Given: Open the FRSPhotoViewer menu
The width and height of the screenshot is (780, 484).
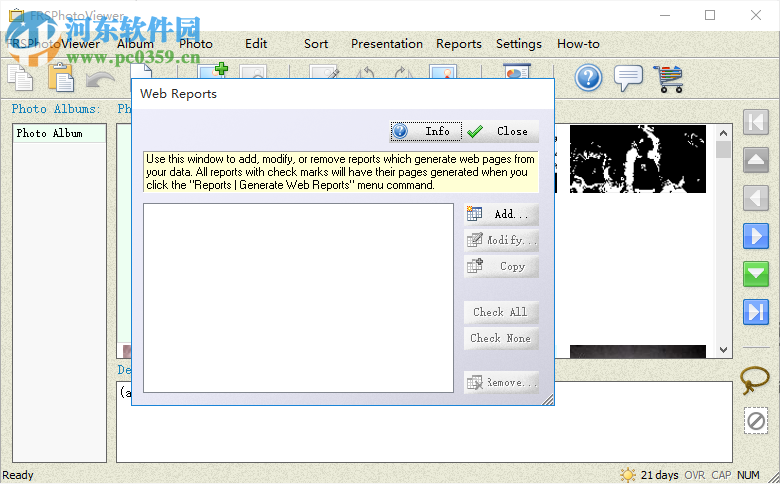Looking at the screenshot, I should tap(53, 44).
